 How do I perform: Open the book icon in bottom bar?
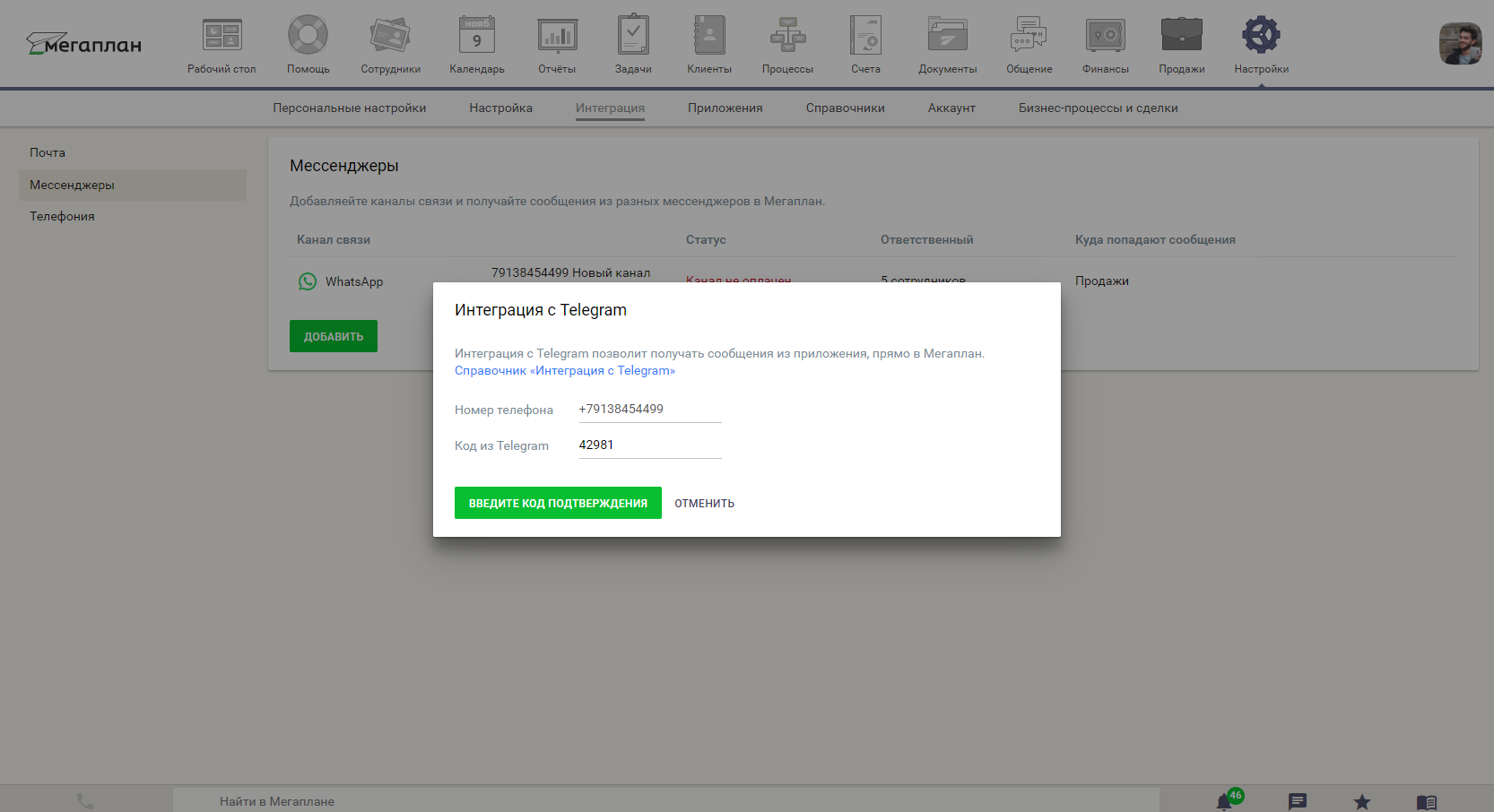click(1427, 802)
